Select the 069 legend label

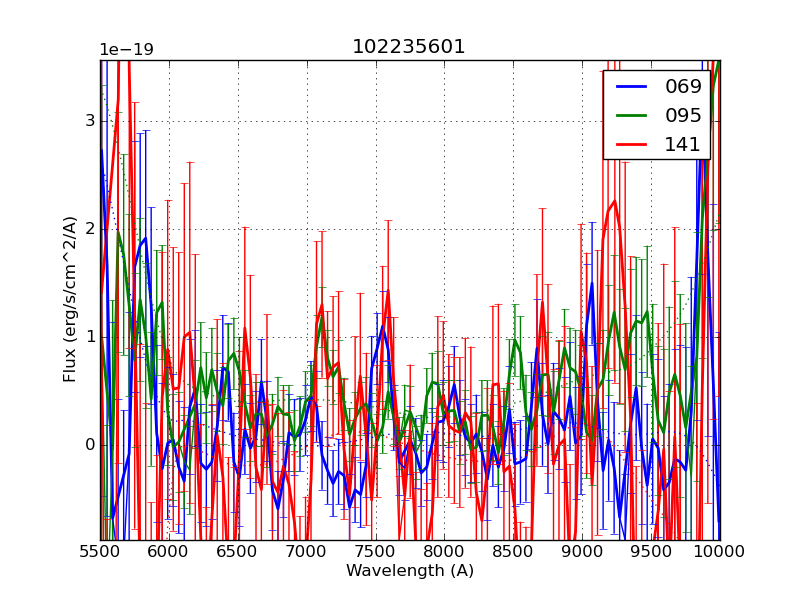coord(683,87)
